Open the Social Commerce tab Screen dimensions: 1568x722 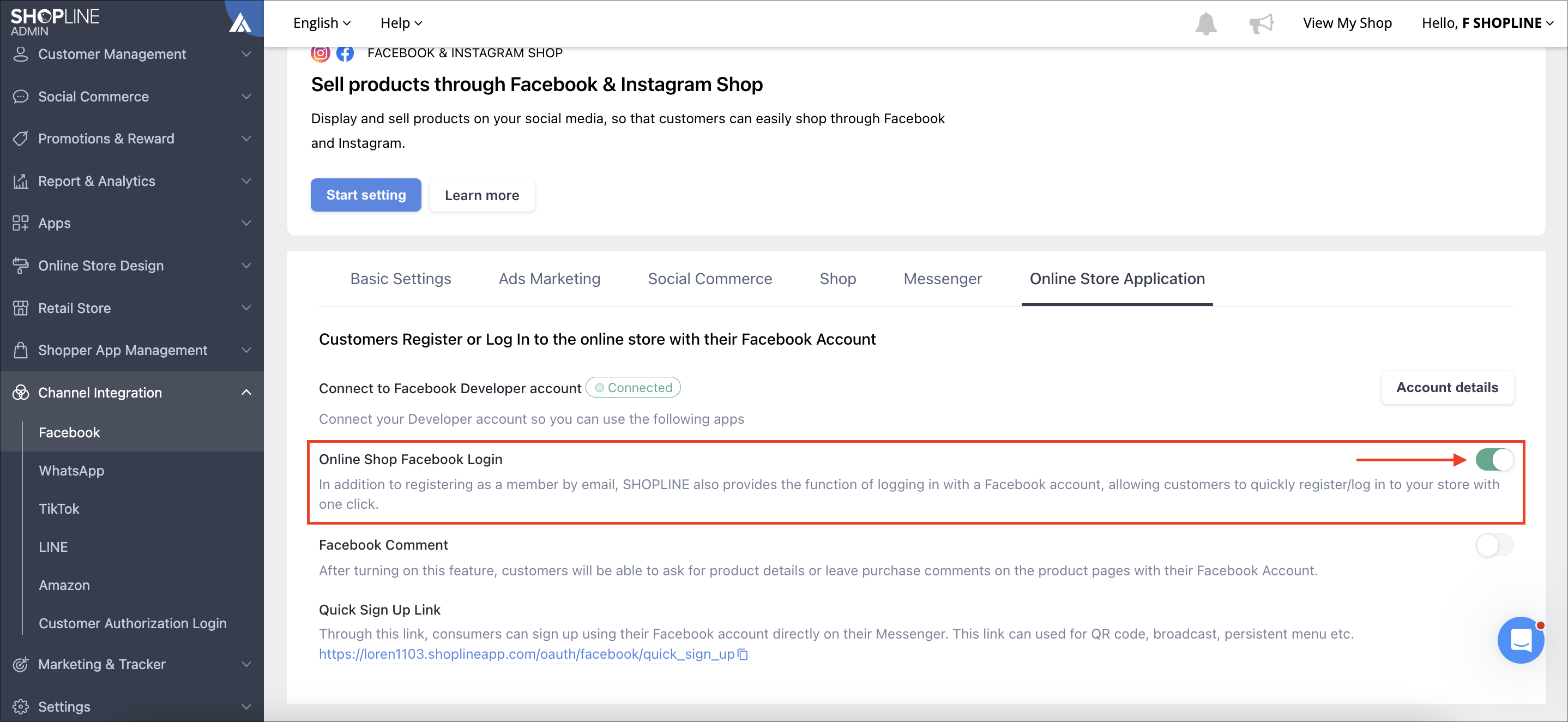[x=710, y=279]
